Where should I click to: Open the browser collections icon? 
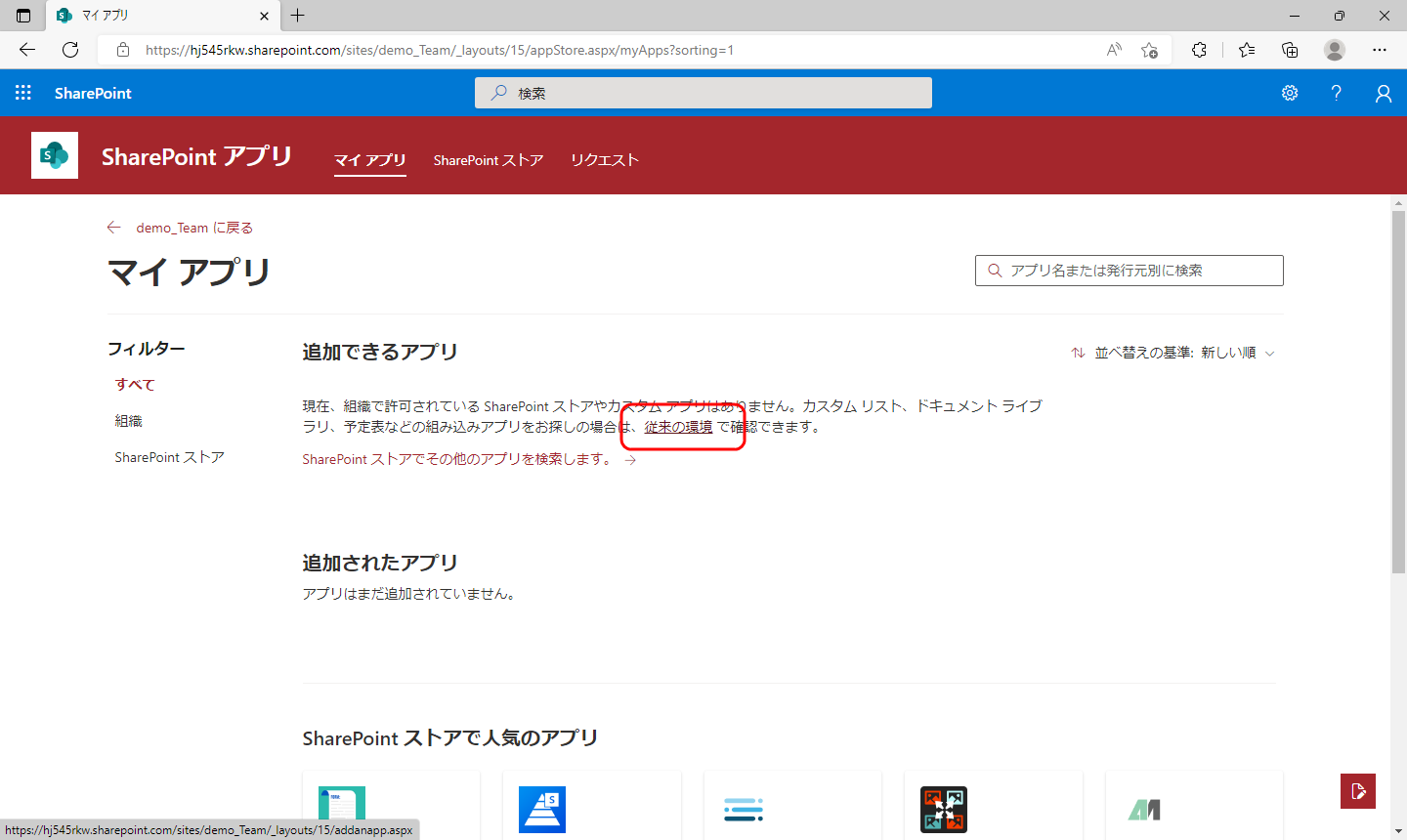(x=1290, y=50)
